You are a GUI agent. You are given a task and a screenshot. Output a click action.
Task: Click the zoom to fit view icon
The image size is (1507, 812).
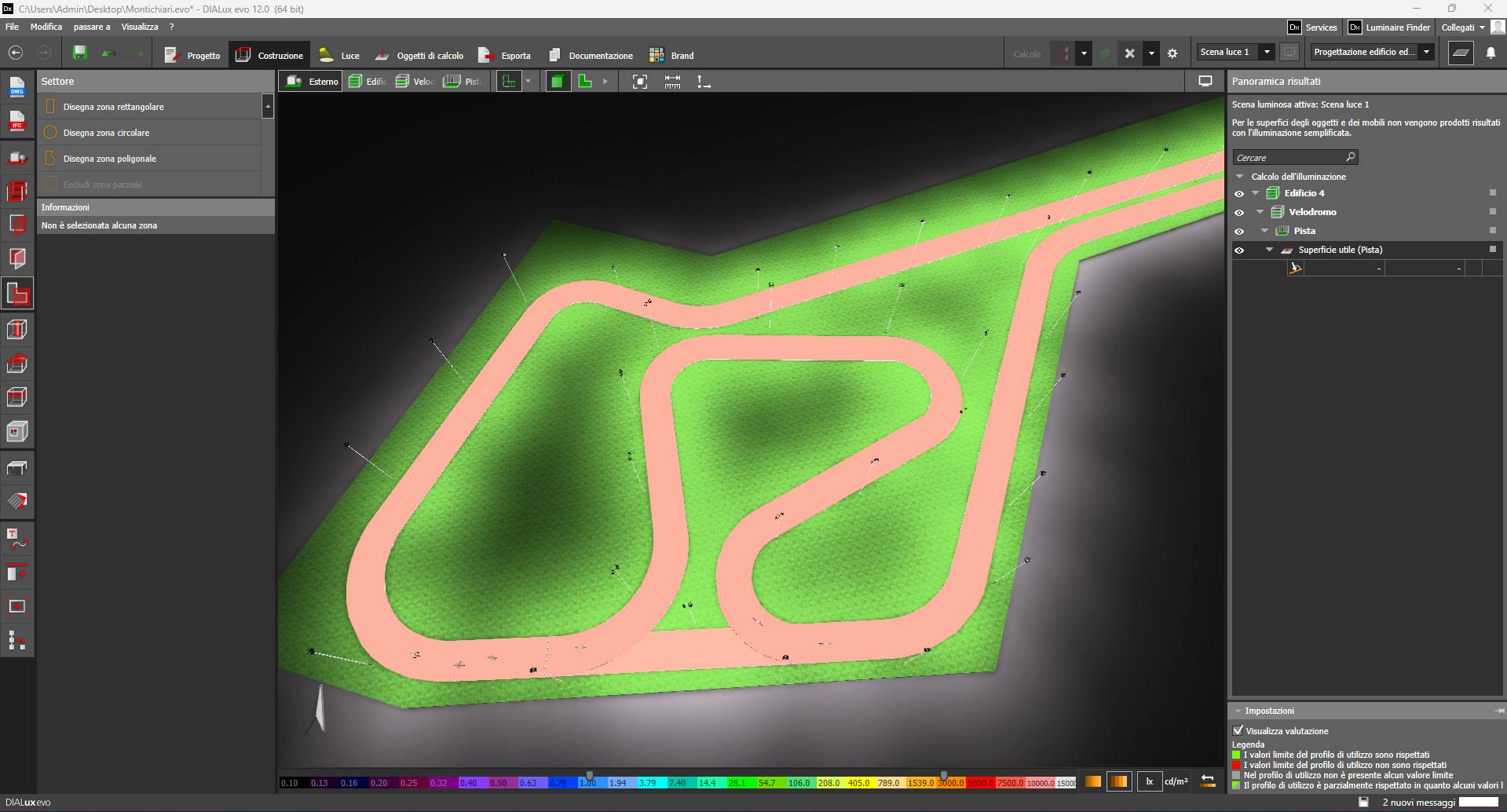[x=640, y=82]
